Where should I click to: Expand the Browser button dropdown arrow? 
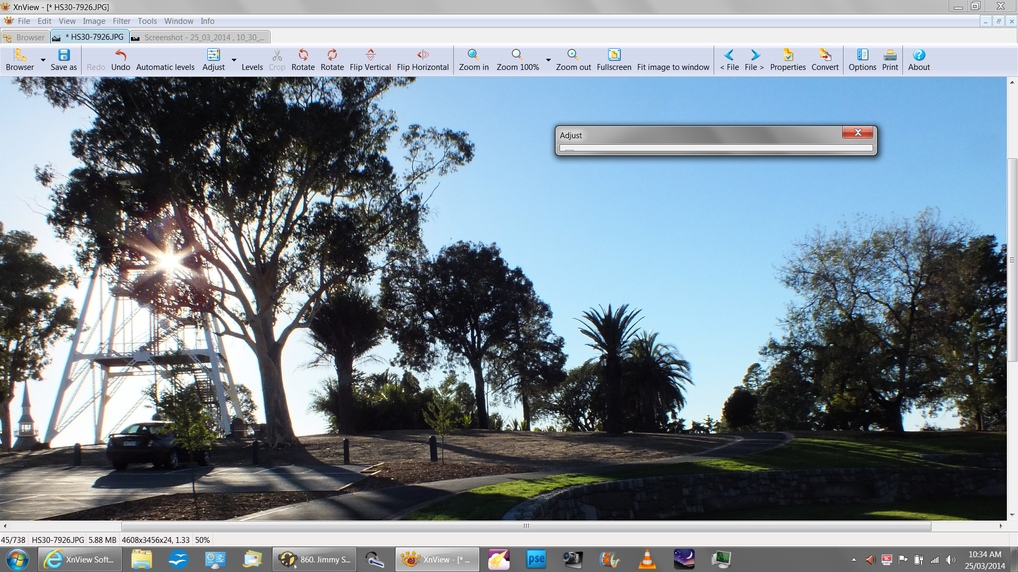43,61
